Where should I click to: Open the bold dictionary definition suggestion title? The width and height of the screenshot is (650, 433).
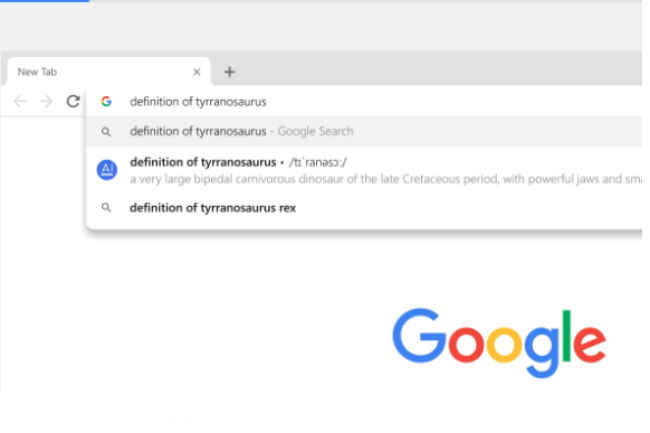203,162
